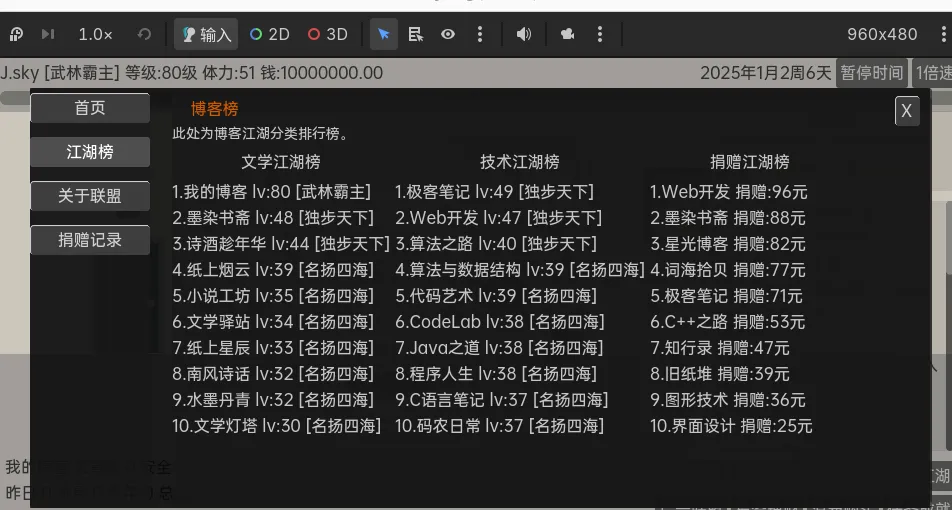Select row 1.极客笔记 lv:49
Image resolution: width=952 pixels, height=510 pixels.
click(x=494, y=192)
